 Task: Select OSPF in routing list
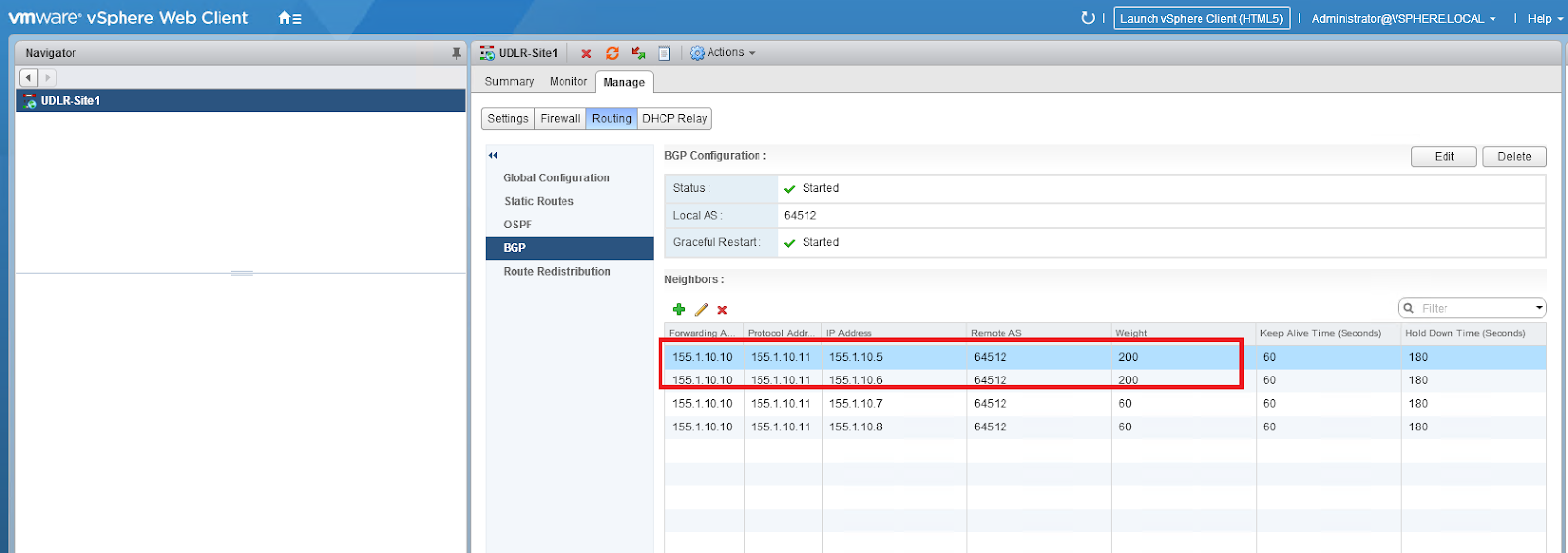coord(517,225)
